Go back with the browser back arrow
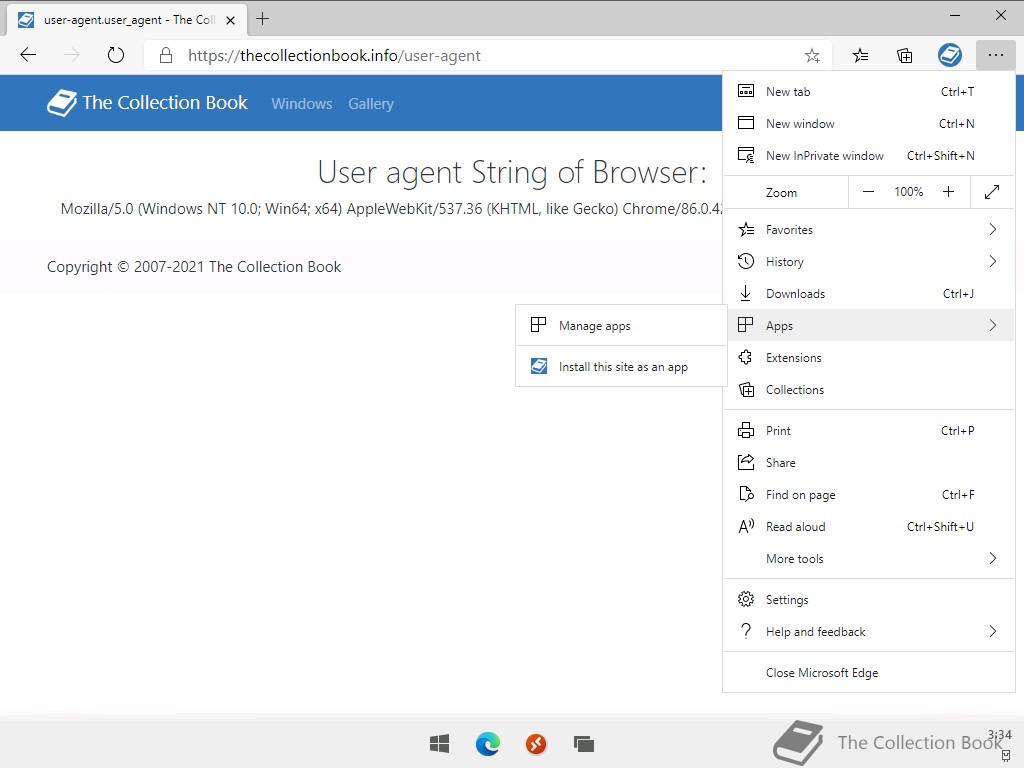The image size is (1024, 768). coord(28,56)
